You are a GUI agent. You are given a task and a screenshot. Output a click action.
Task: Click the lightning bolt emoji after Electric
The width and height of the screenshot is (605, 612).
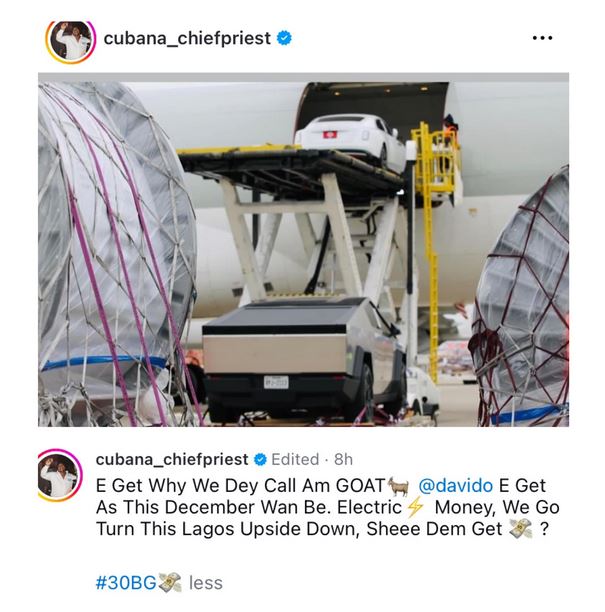tap(415, 508)
